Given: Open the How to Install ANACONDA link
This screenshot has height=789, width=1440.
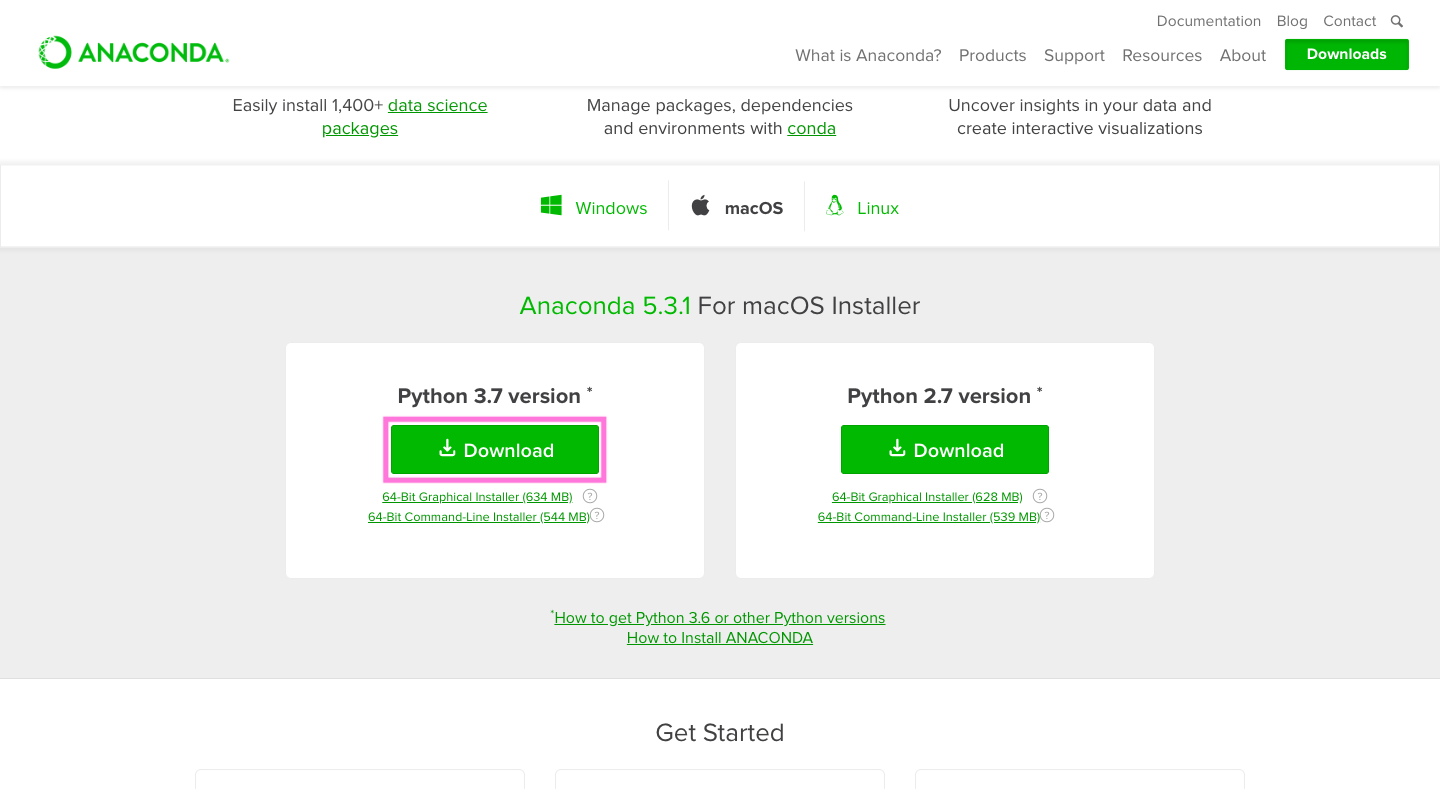Looking at the screenshot, I should click(x=720, y=638).
